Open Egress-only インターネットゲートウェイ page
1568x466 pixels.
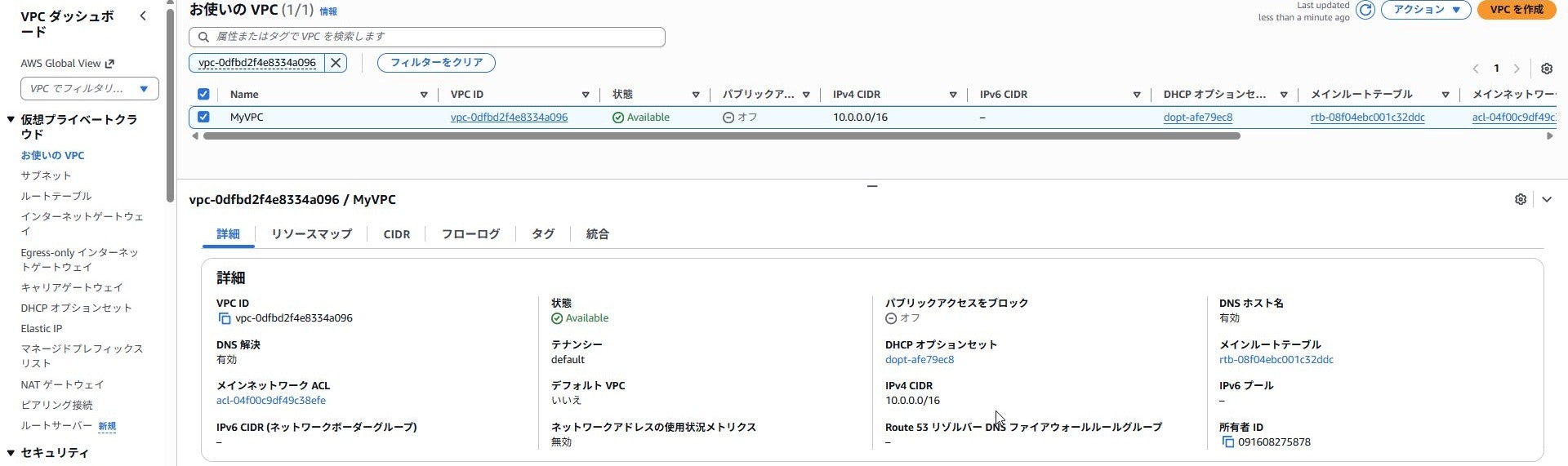pyautogui.click(x=79, y=260)
